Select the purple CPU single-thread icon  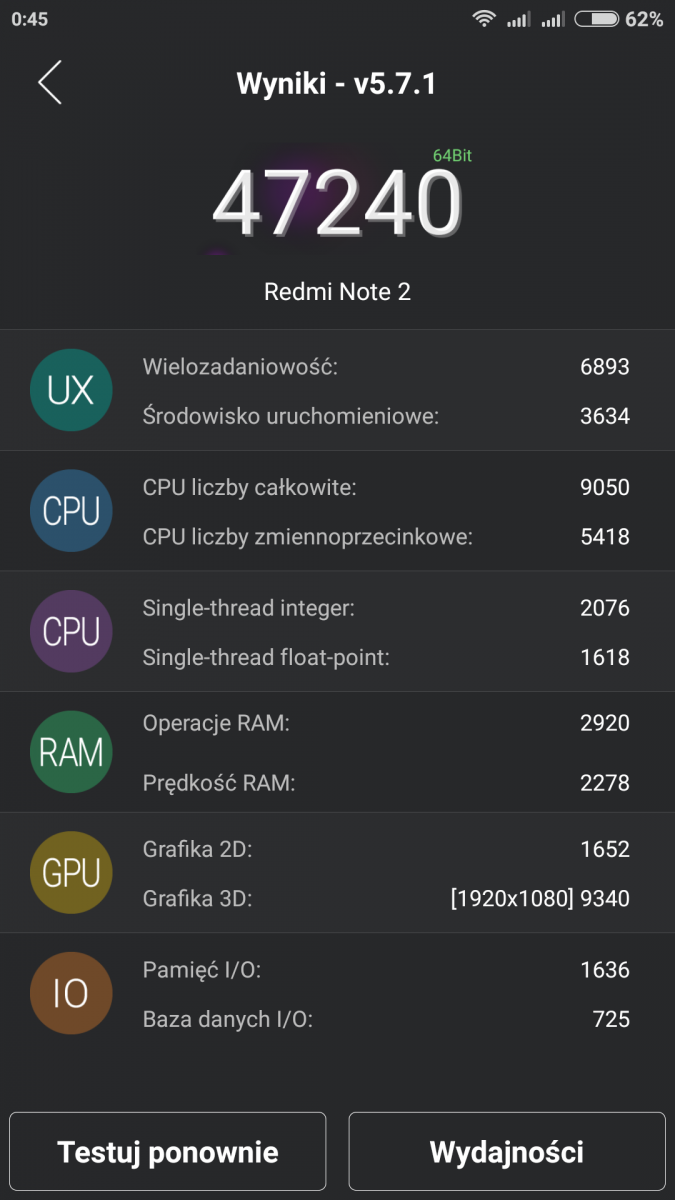click(71, 632)
